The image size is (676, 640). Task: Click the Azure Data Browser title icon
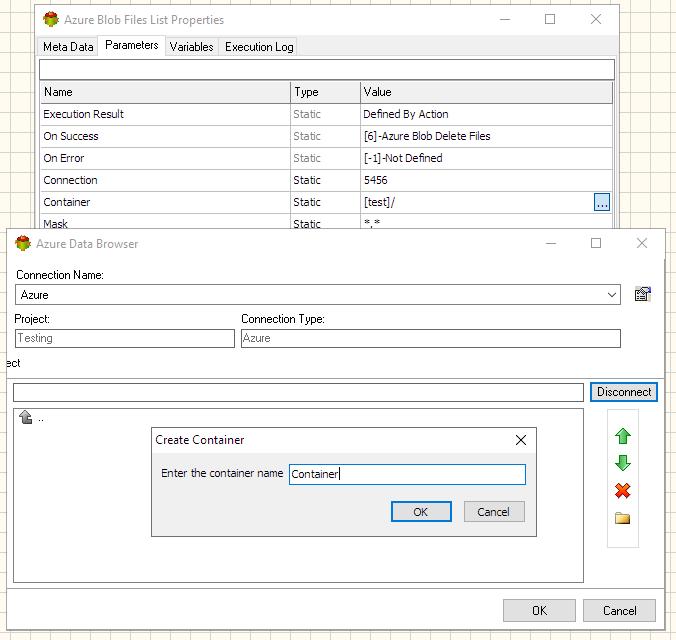(x=23, y=243)
